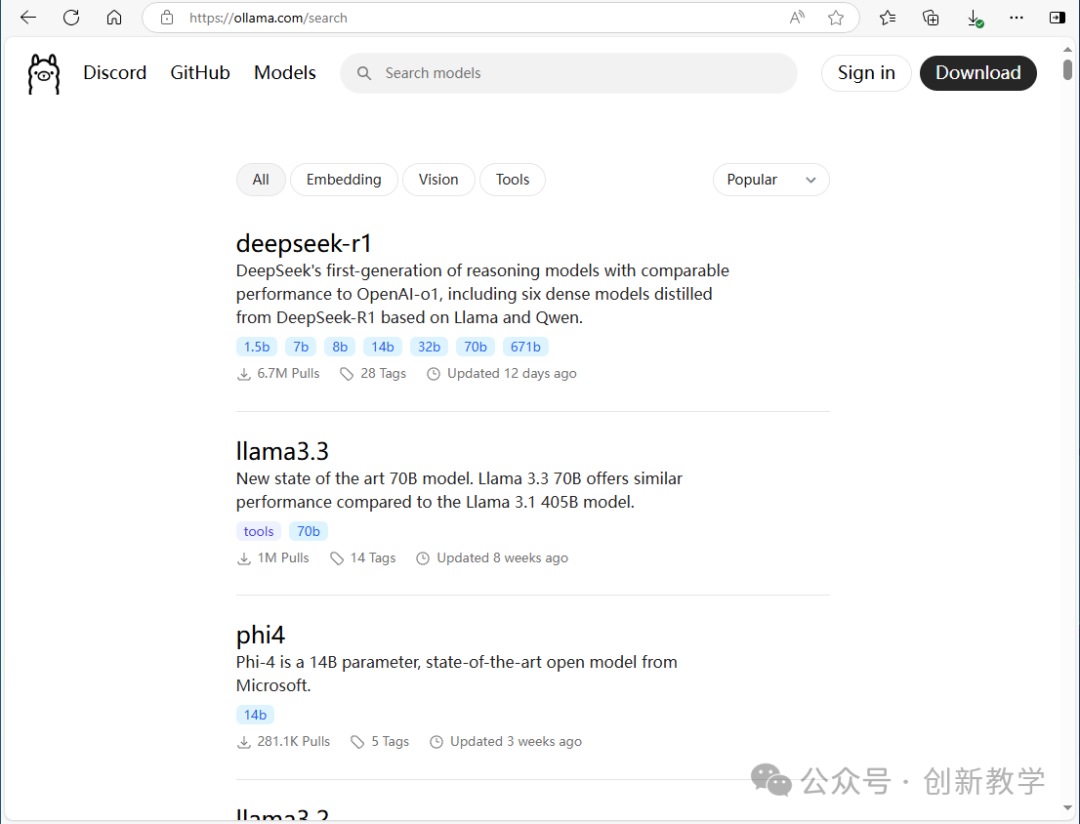Go to the Models page
The width and height of the screenshot is (1080, 824).
[285, 73]
